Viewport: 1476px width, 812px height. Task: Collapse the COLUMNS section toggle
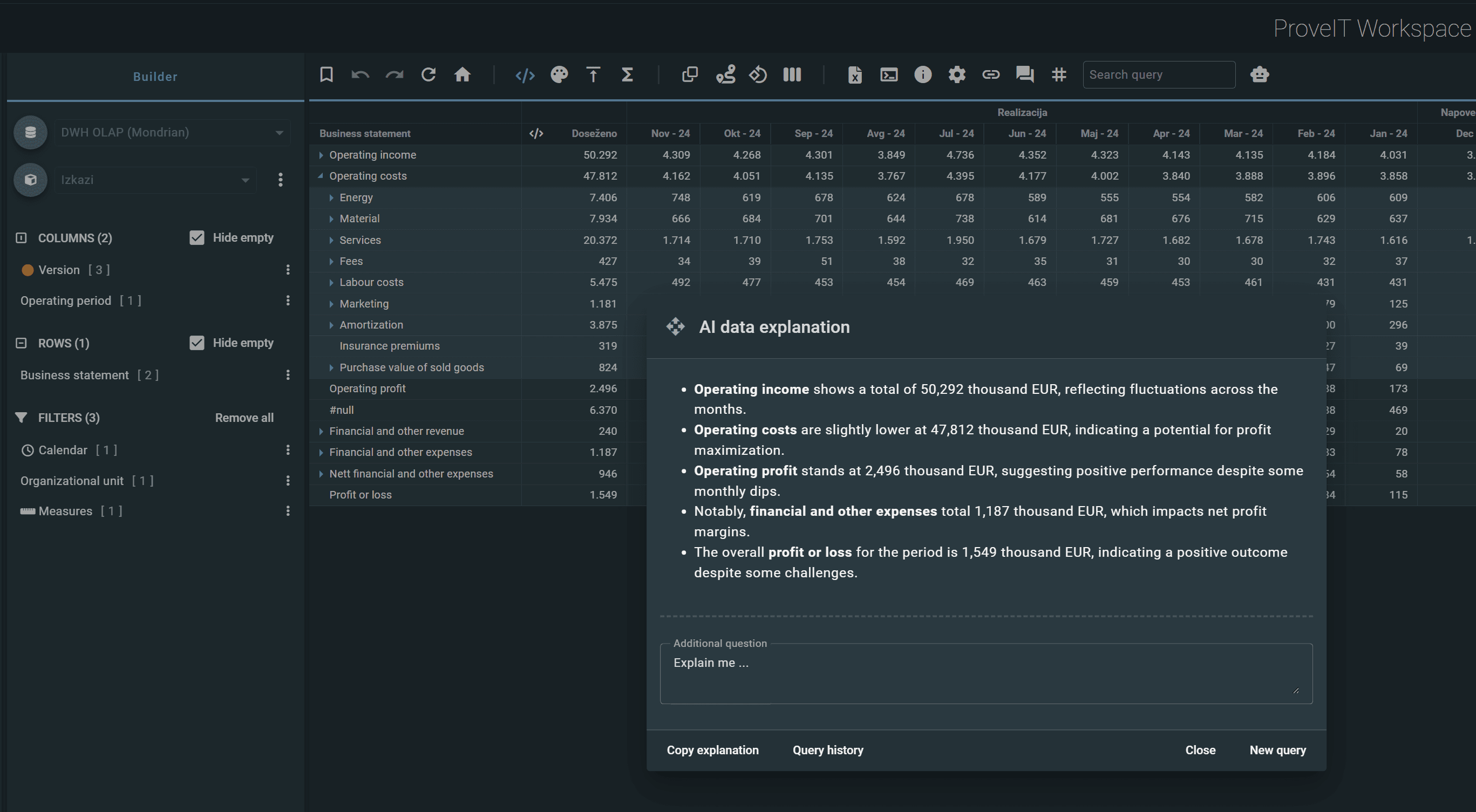tap(21, 237)
